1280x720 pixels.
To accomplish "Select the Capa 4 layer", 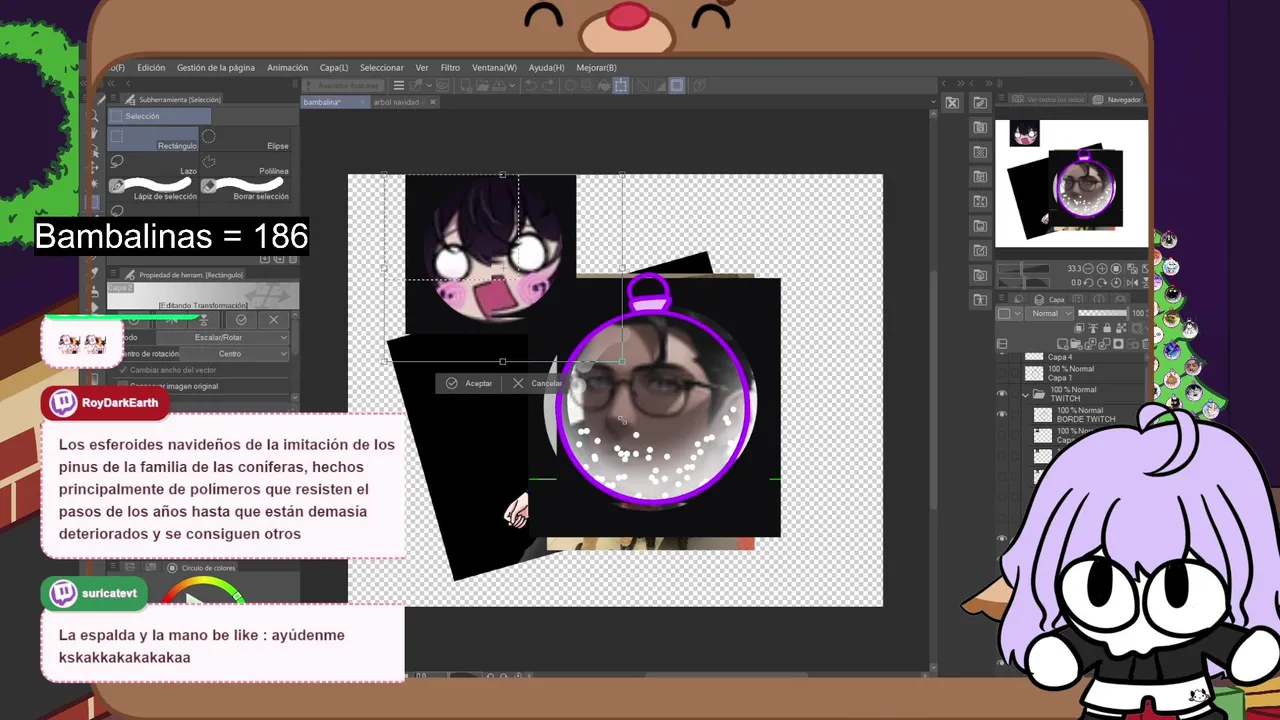I will [1085, 357].
